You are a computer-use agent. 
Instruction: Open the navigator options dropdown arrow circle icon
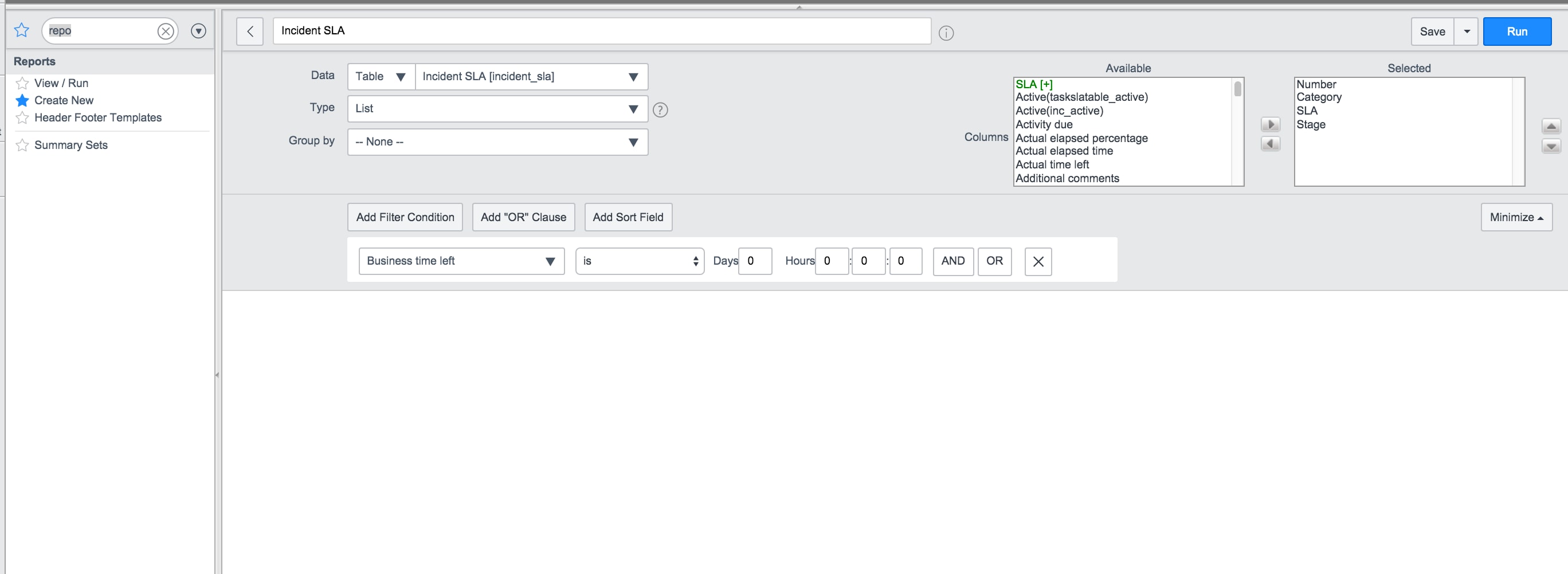(198, 31)
